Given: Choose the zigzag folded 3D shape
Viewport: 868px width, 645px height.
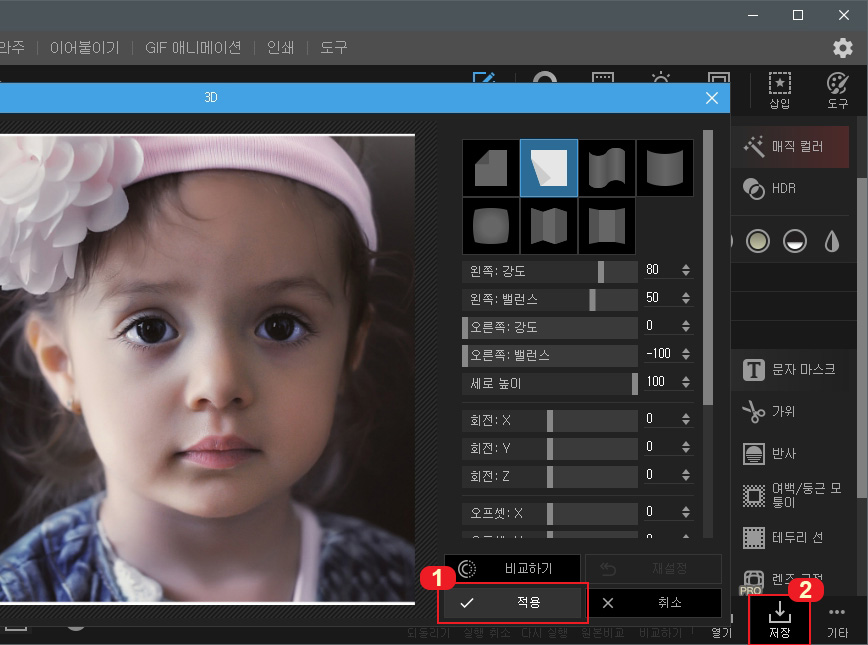Looking at the screenshot, I should coord(549,226).
